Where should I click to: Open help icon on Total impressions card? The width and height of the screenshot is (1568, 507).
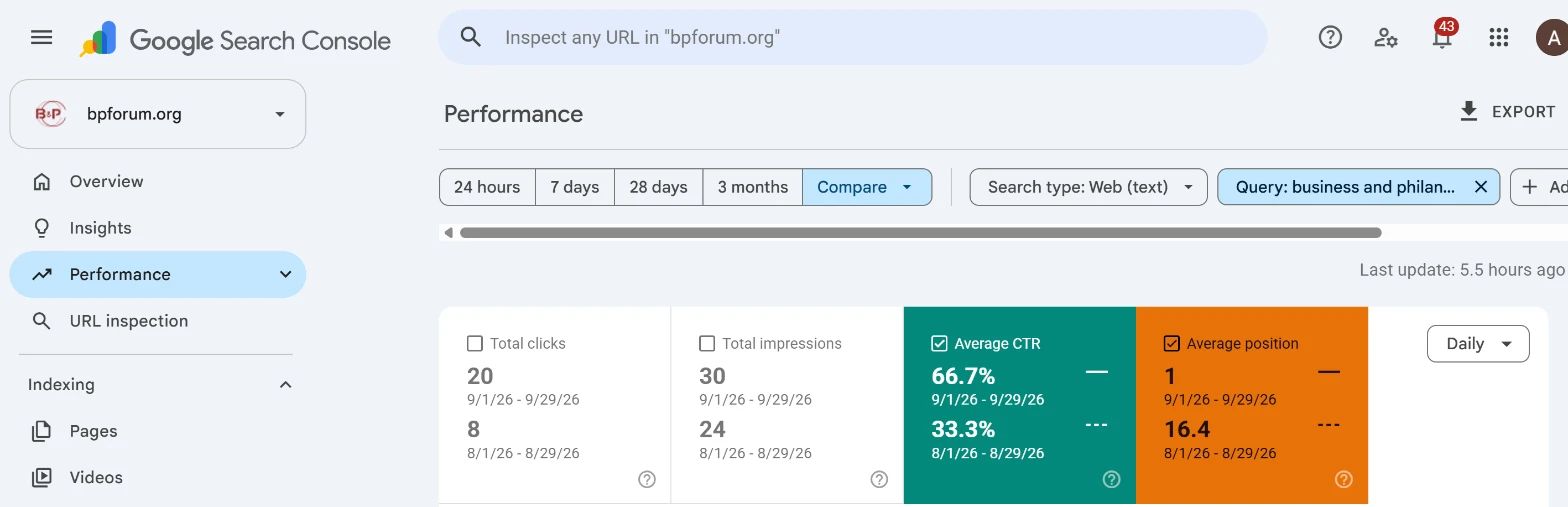tap(879, 479)
